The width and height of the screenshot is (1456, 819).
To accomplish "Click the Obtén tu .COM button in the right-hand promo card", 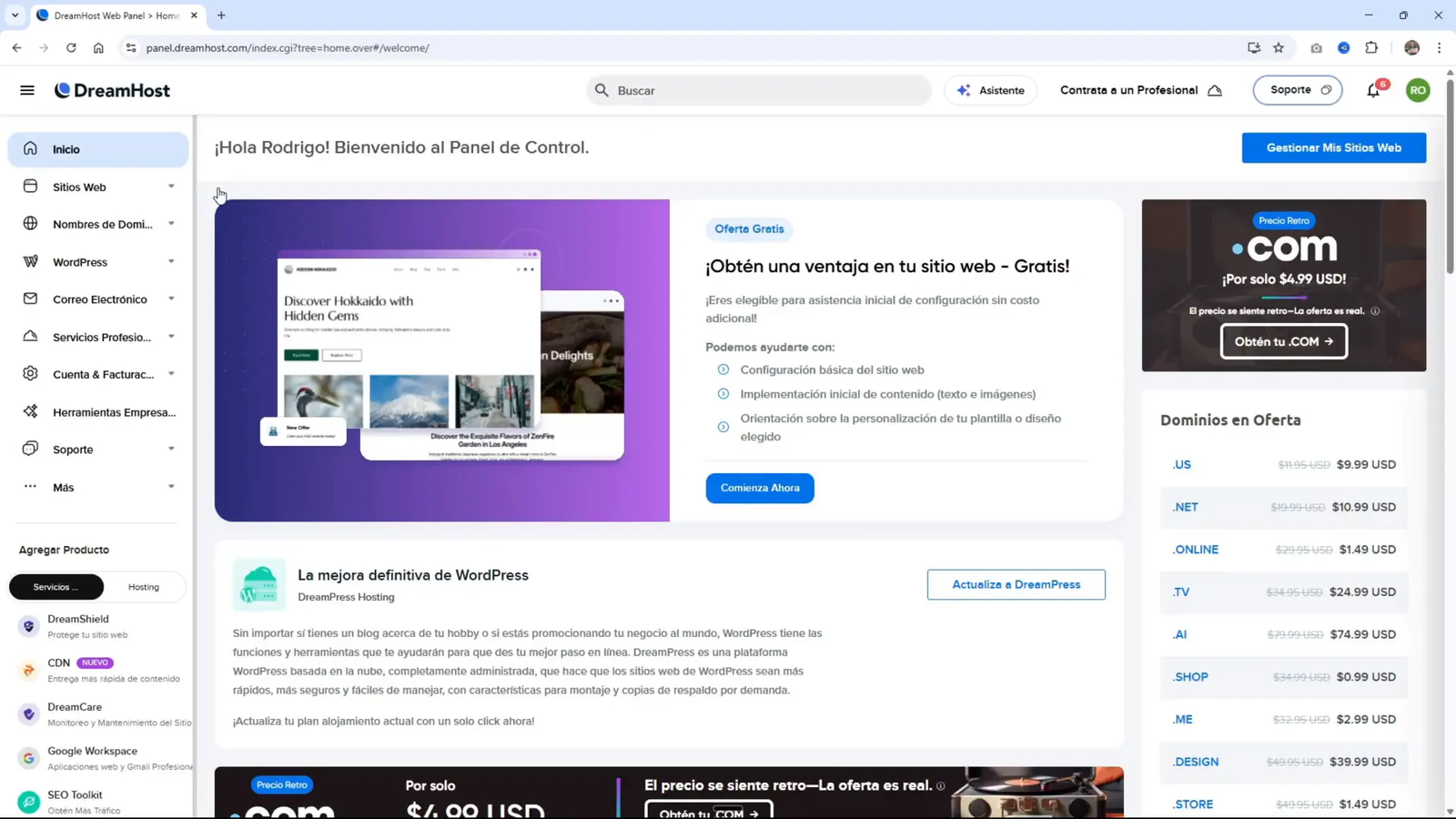I will click(1283, 341).
